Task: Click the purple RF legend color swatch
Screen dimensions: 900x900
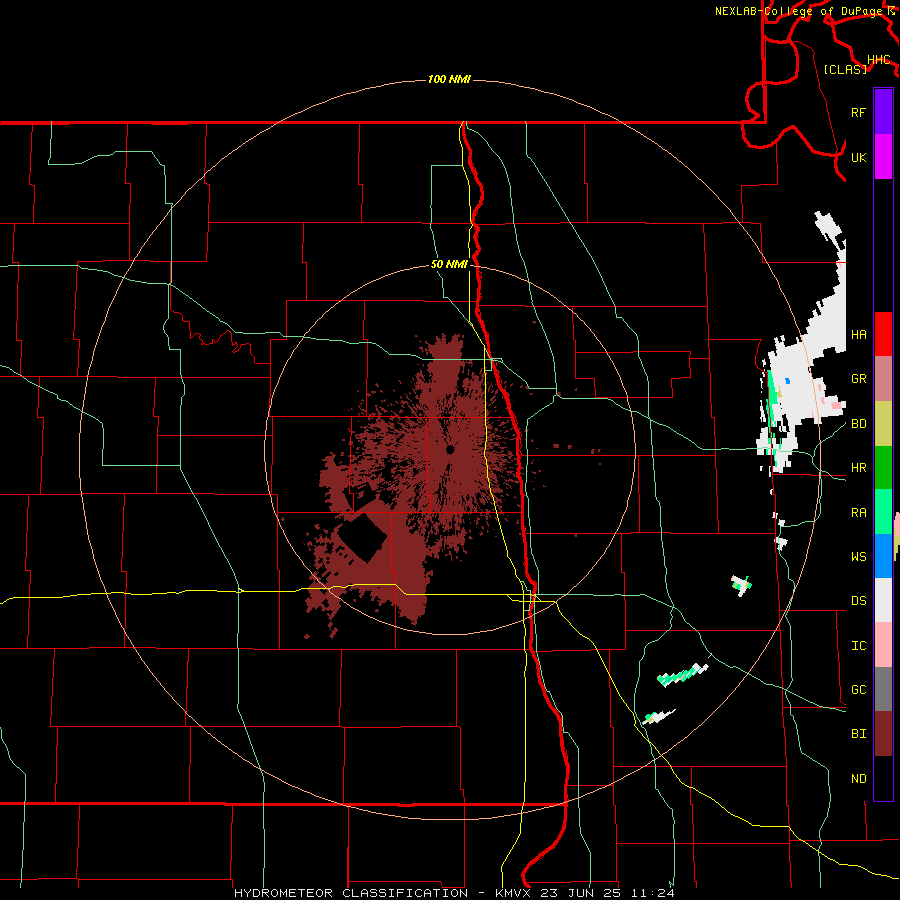Action: click(883, 112)
